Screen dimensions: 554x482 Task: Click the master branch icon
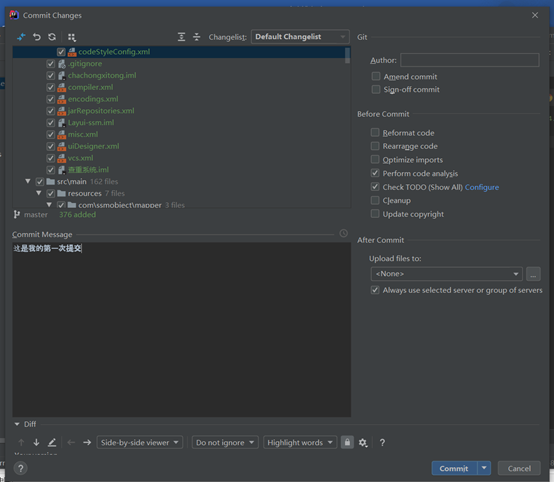17,214
